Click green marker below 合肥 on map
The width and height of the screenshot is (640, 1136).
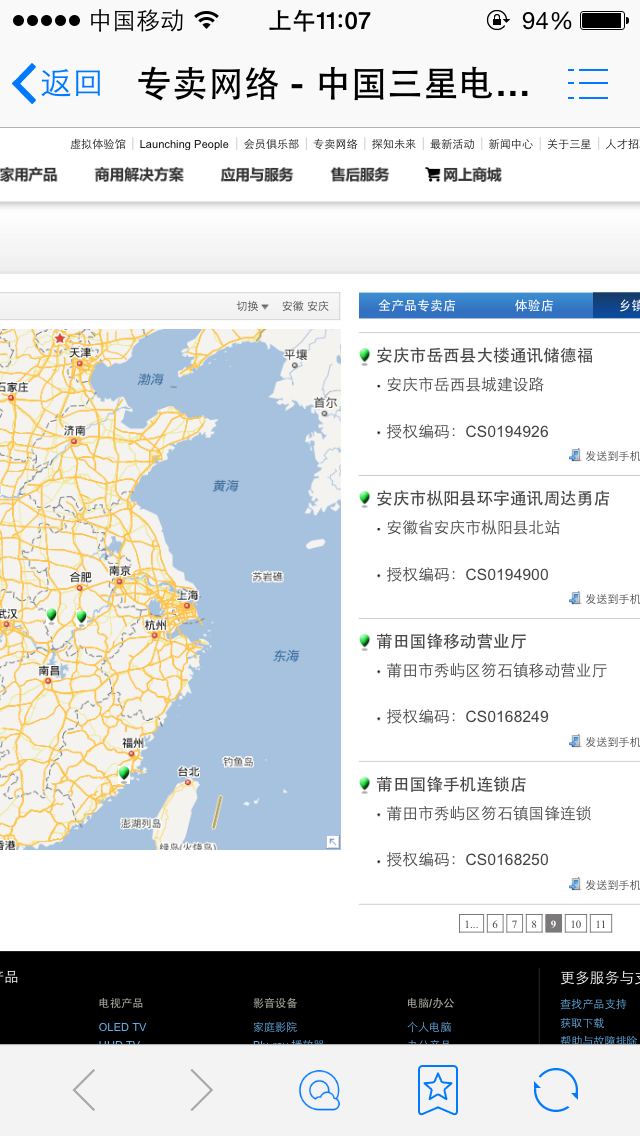(x=81, y=617)
